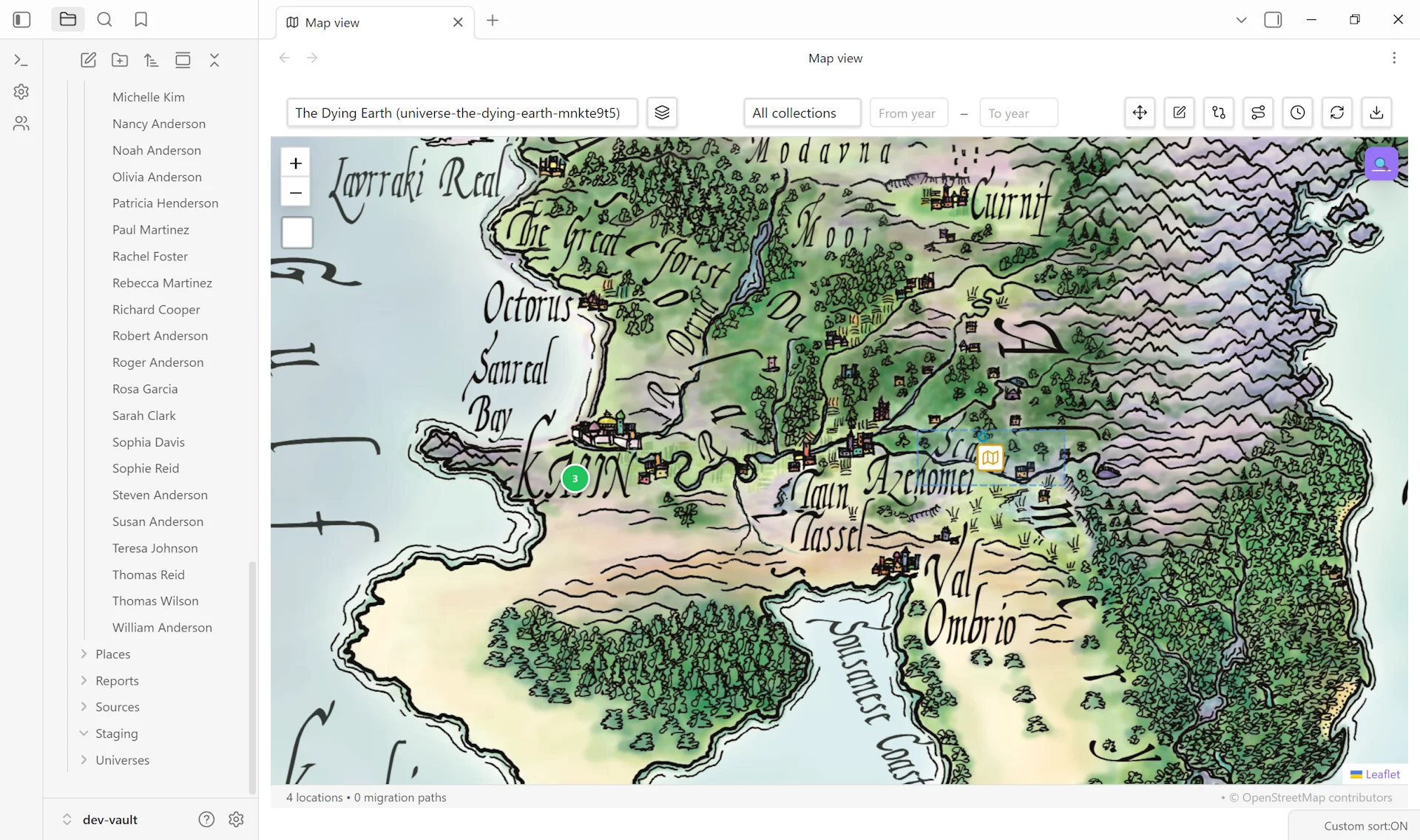The height and width of the screenshot is (840, 1420).
Task: Click the left ribbon gear icon
Action: pos(21,92)
